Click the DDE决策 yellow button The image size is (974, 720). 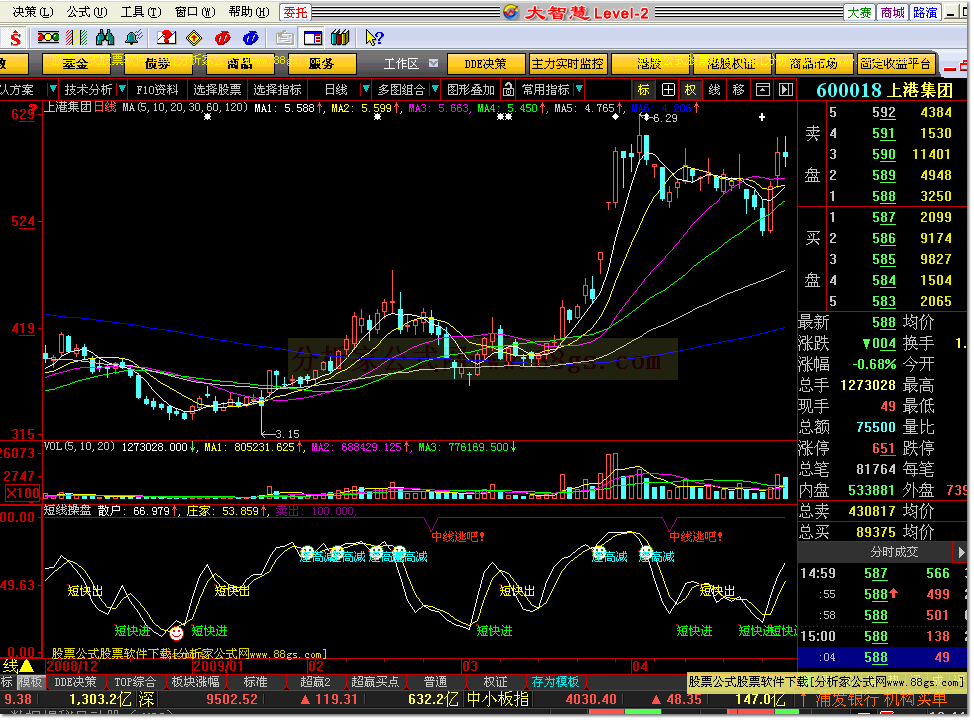[486, 64]
